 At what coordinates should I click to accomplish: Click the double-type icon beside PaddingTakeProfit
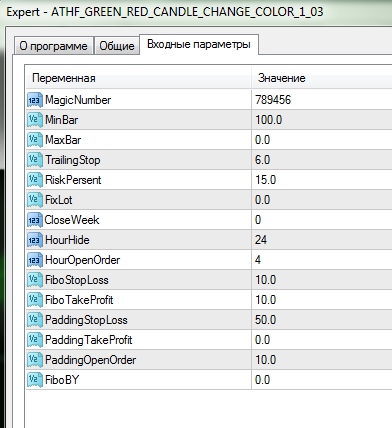coord(35,340)
